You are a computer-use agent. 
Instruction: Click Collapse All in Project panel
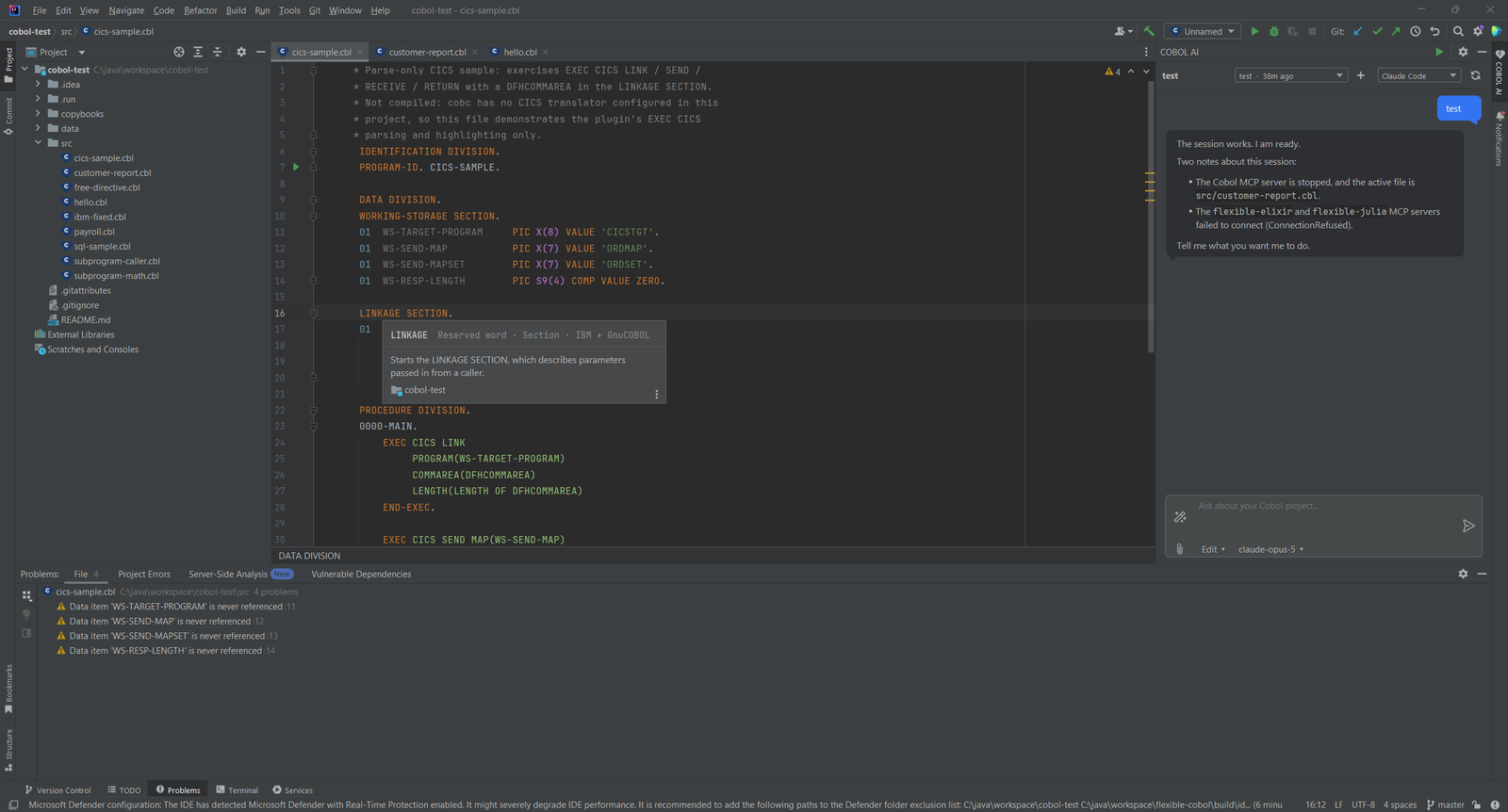point(218,52)
